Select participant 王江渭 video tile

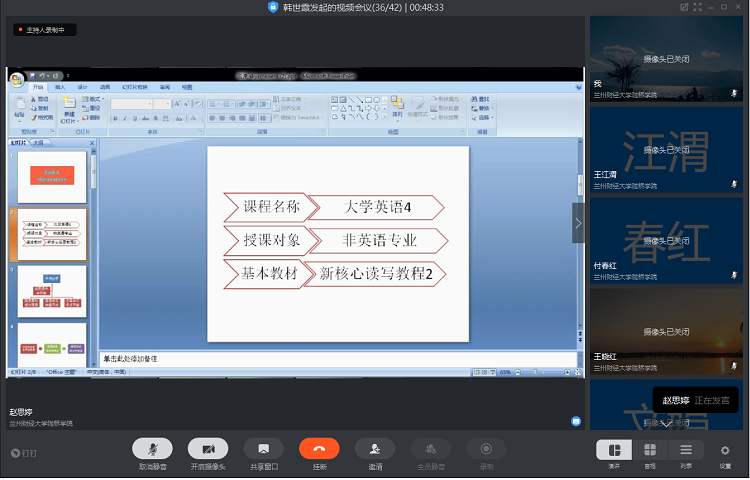click(x=667, y=150)
